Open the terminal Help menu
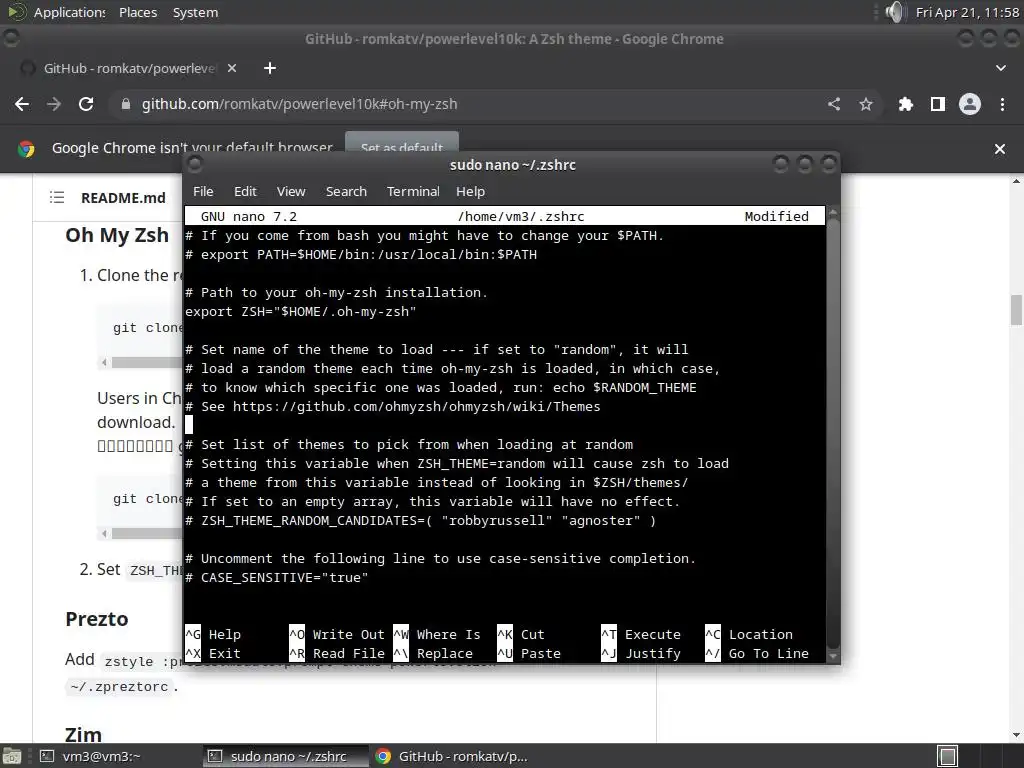 pos(470,191)
